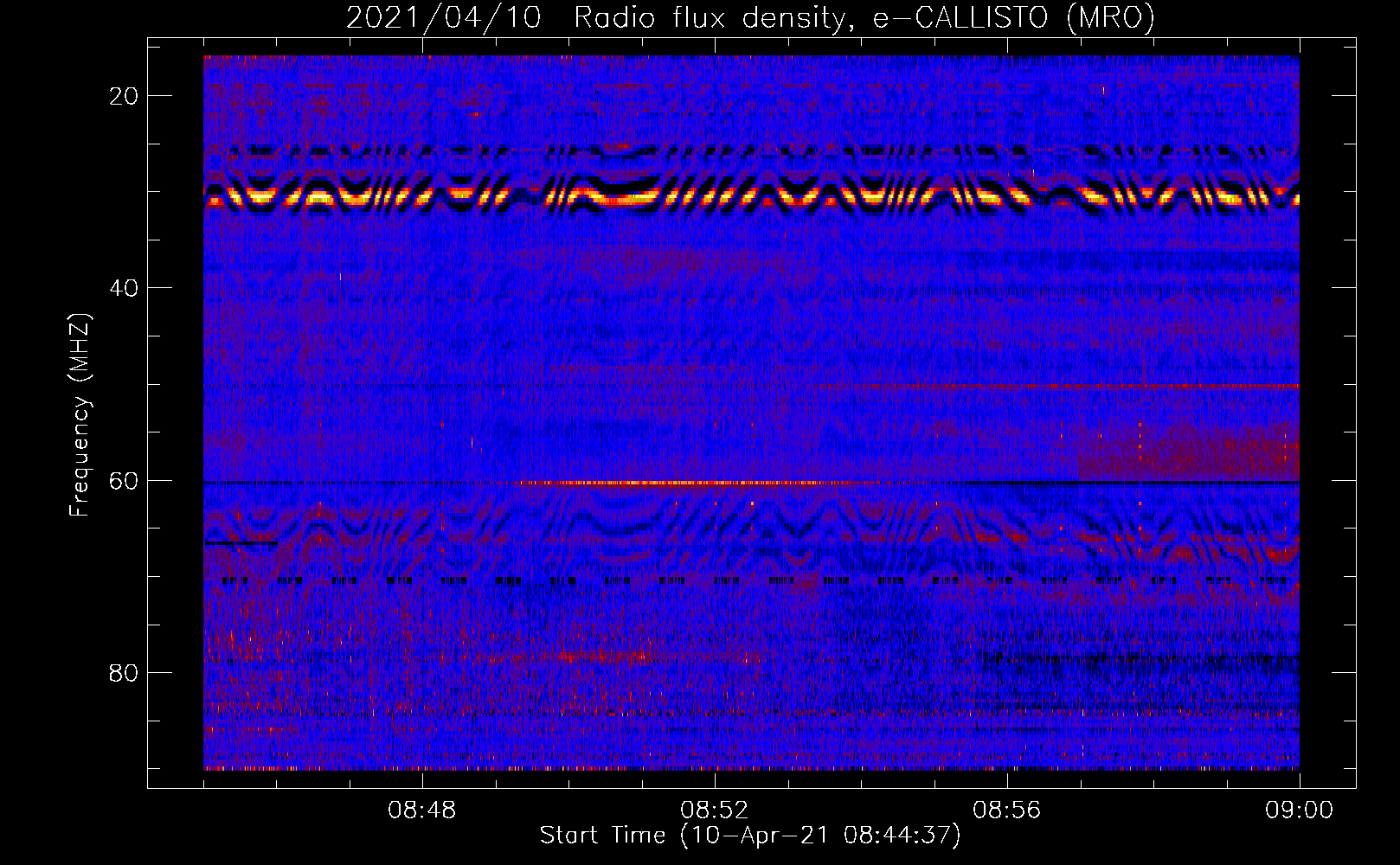Click the plot title '2021/04/10 Radio flux density'
Screen dimensions: 1400x865
point(750,17)
